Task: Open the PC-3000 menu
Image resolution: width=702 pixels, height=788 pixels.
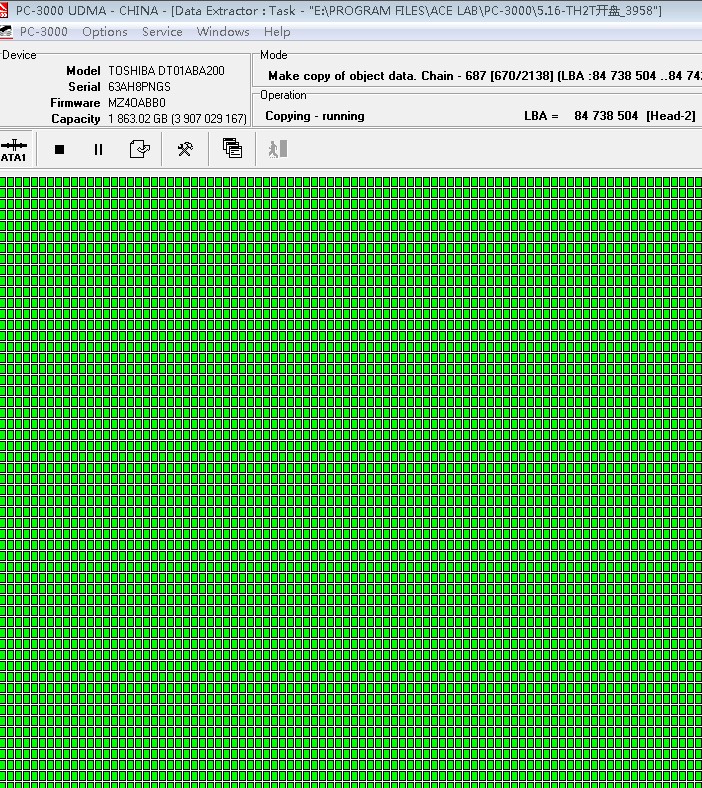Action: tap(44, 32)
